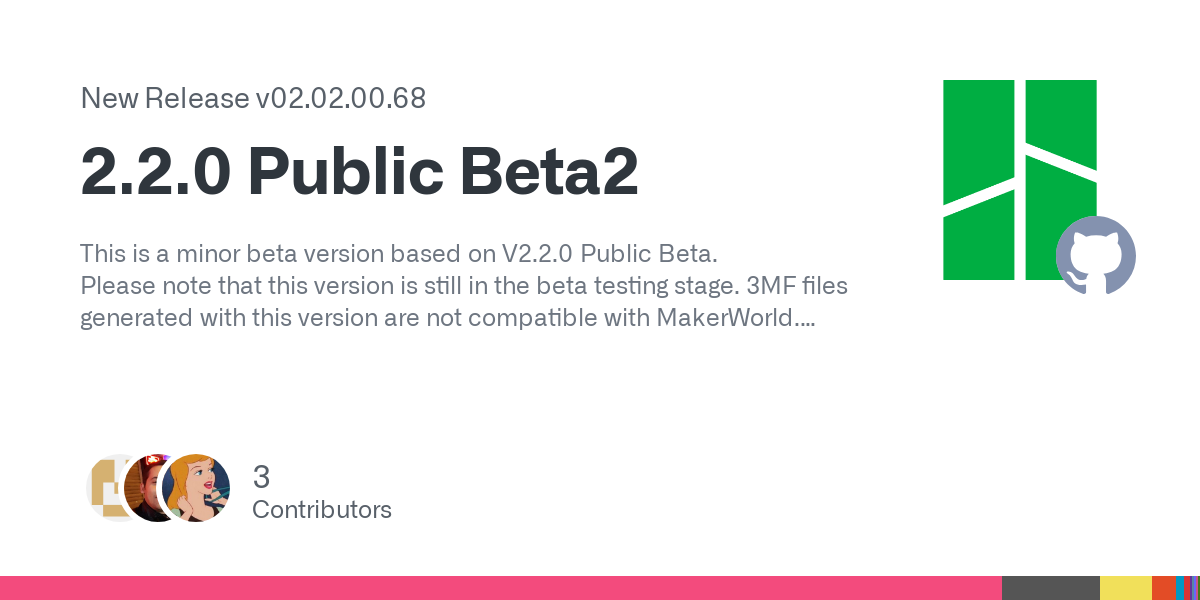
Task: Open the cartoon woman contributor avatar
Action: click(x=196, y=488)
